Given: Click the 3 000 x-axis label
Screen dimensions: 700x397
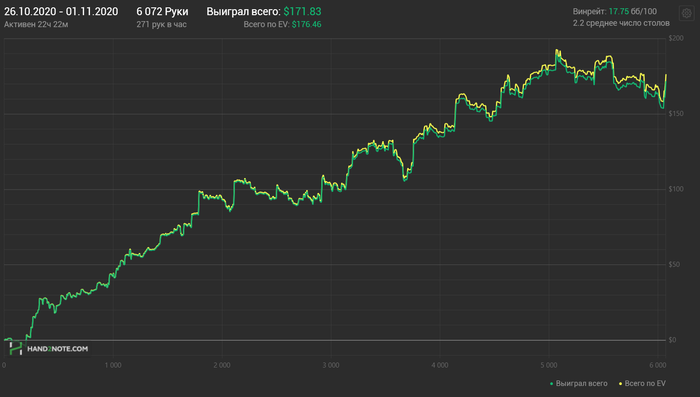Looking at the screenshot, I should (331, 366).
